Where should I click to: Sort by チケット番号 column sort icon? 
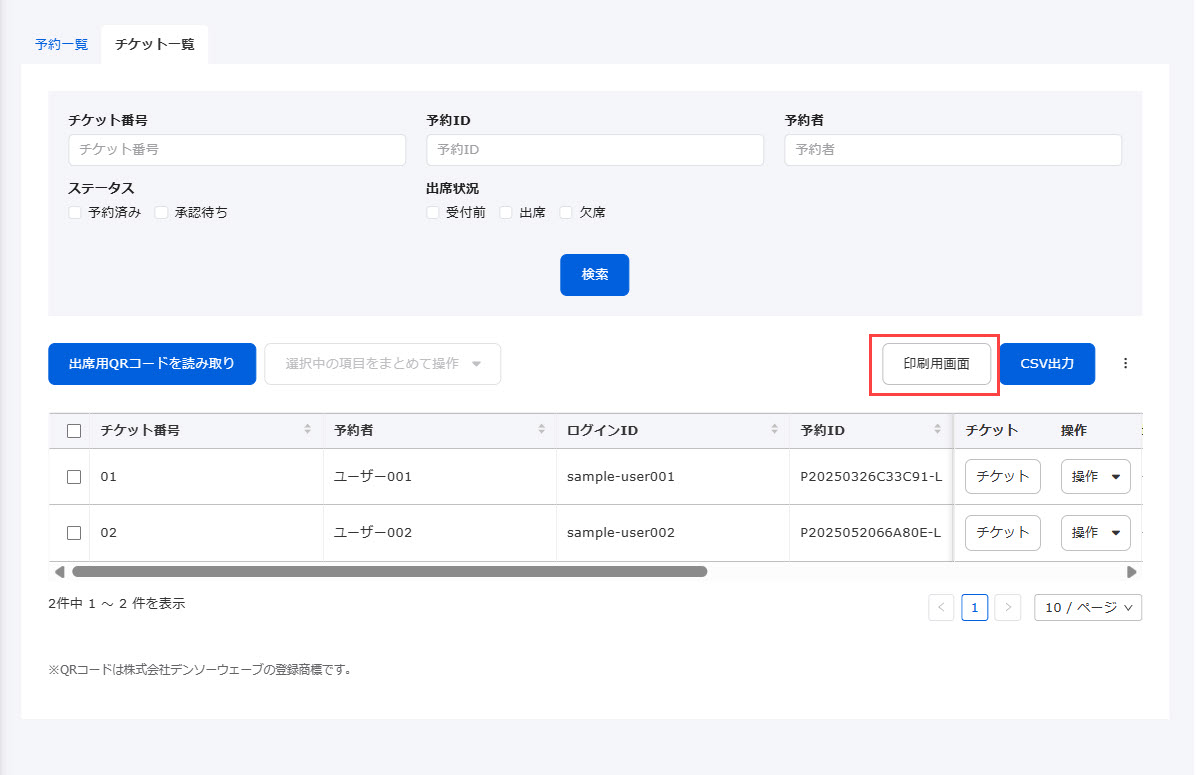(307, 430)
